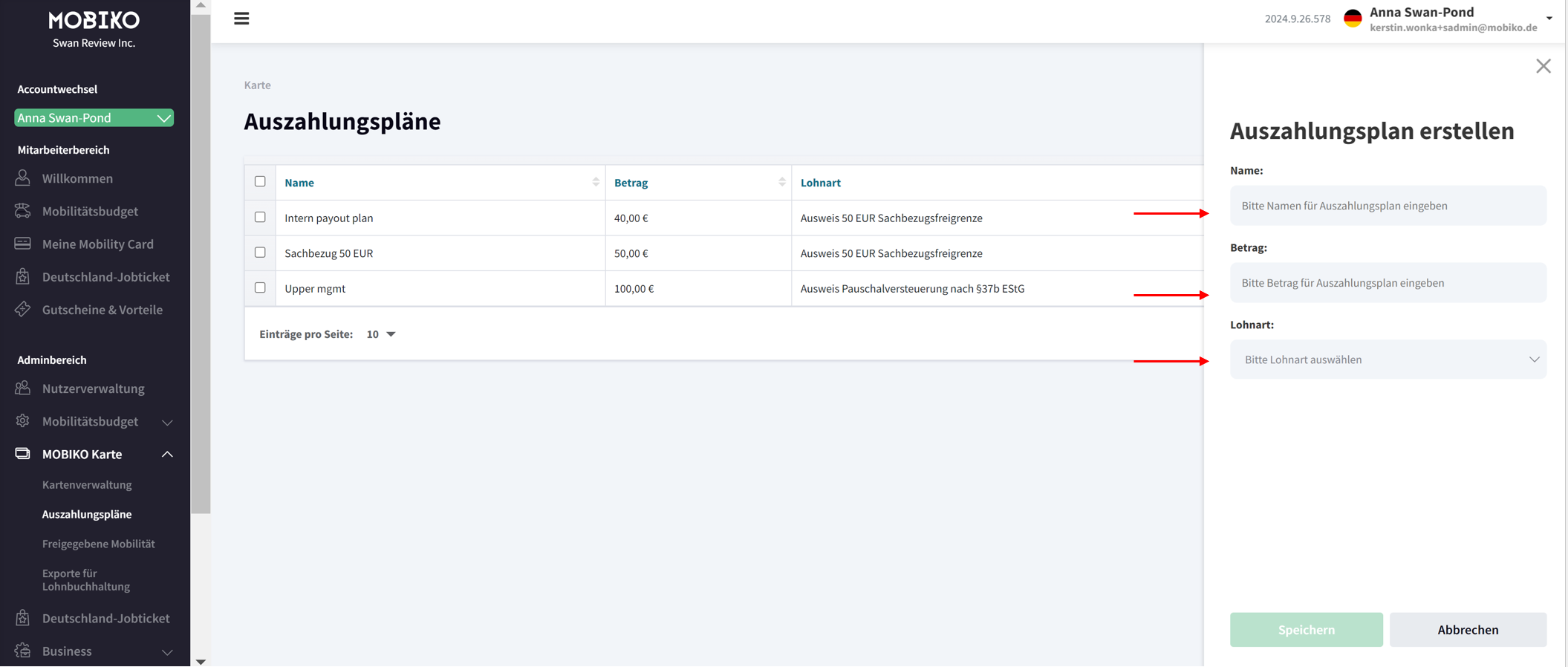Select the Sachbezug 50 EUR checkbox
Viewport: 1568px width, 667px height.
tap(260, 253)
